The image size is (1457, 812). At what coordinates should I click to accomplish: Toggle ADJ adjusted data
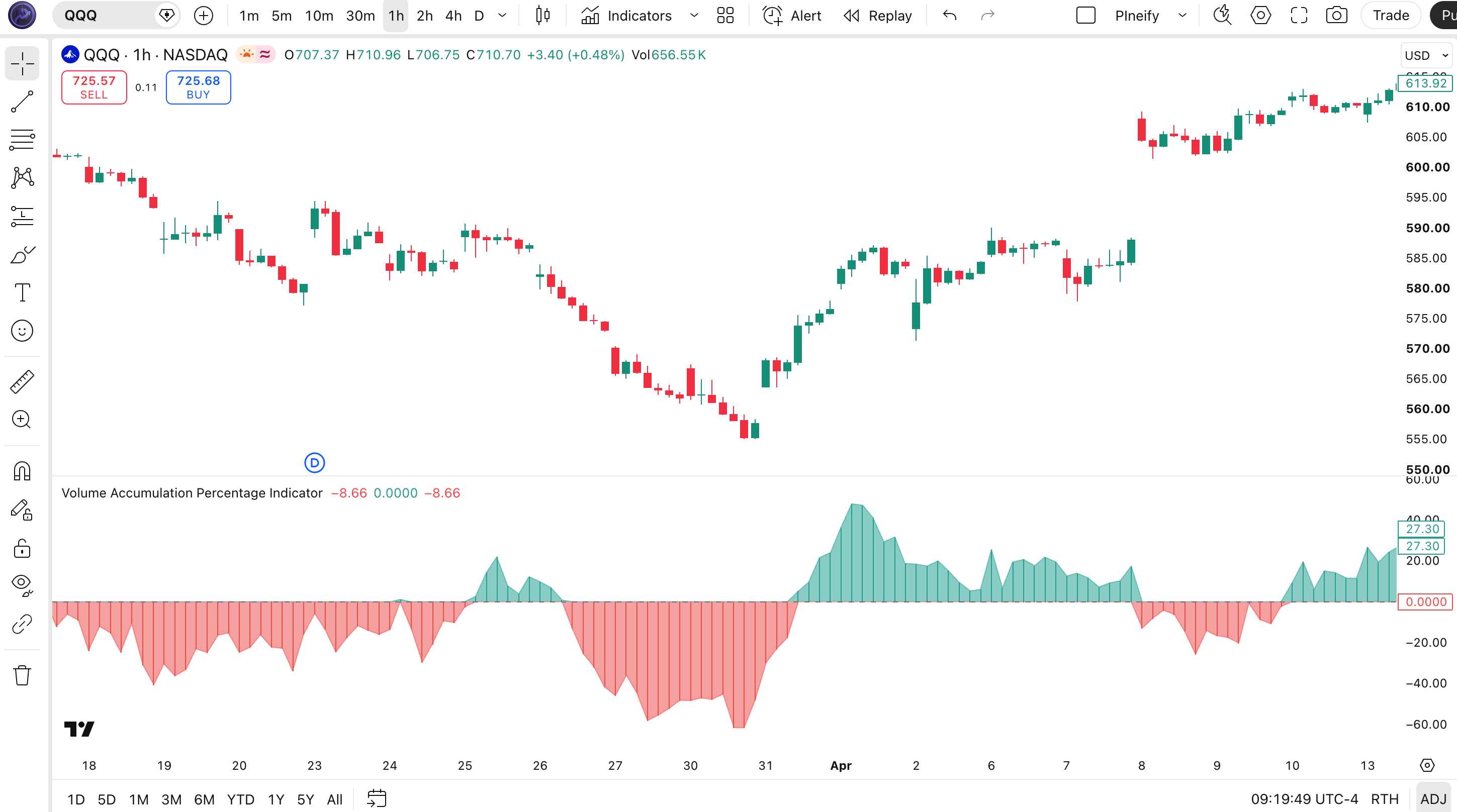[1433, 799]
